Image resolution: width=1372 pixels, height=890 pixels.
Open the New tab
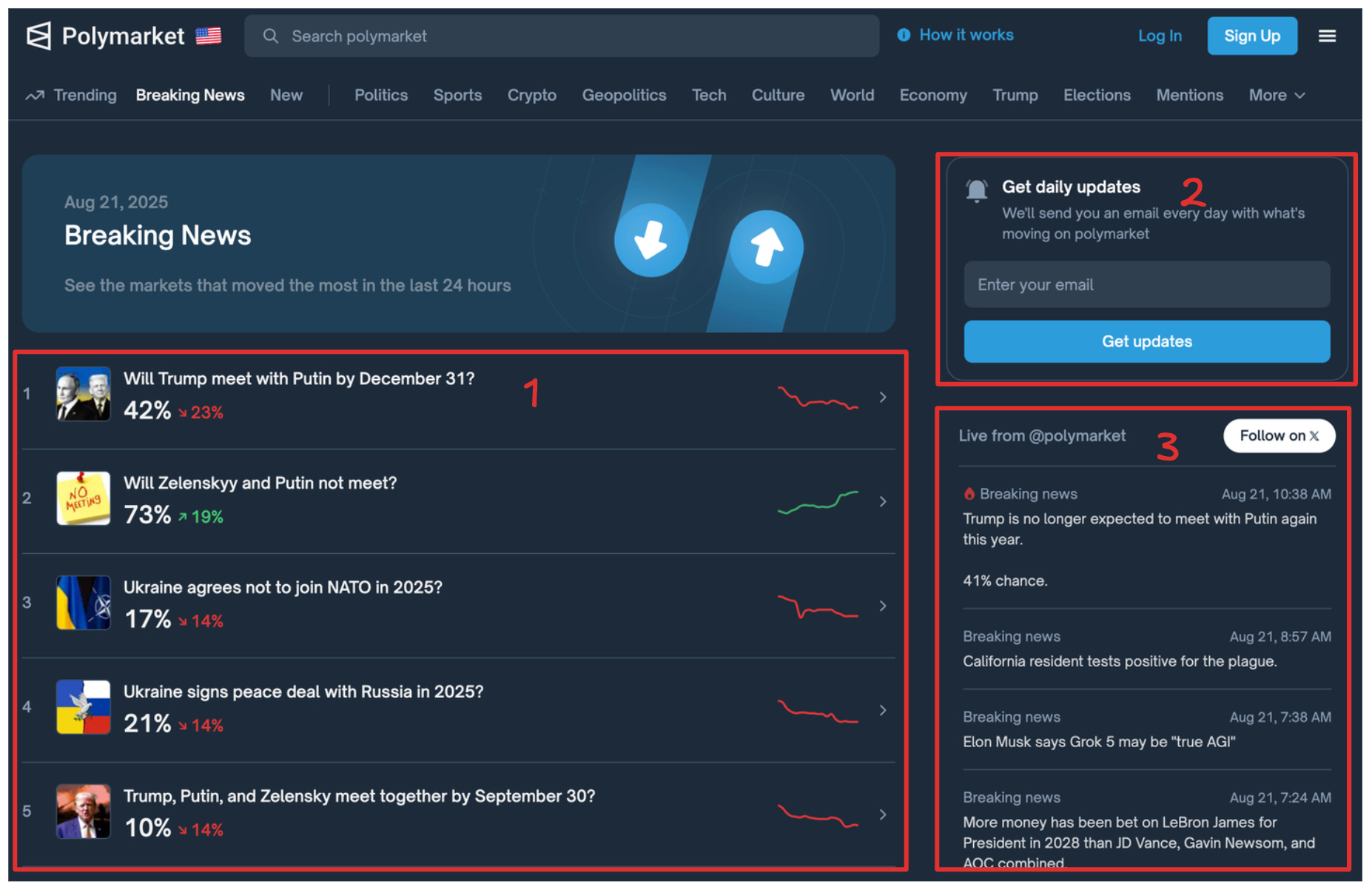pos(286,96)
